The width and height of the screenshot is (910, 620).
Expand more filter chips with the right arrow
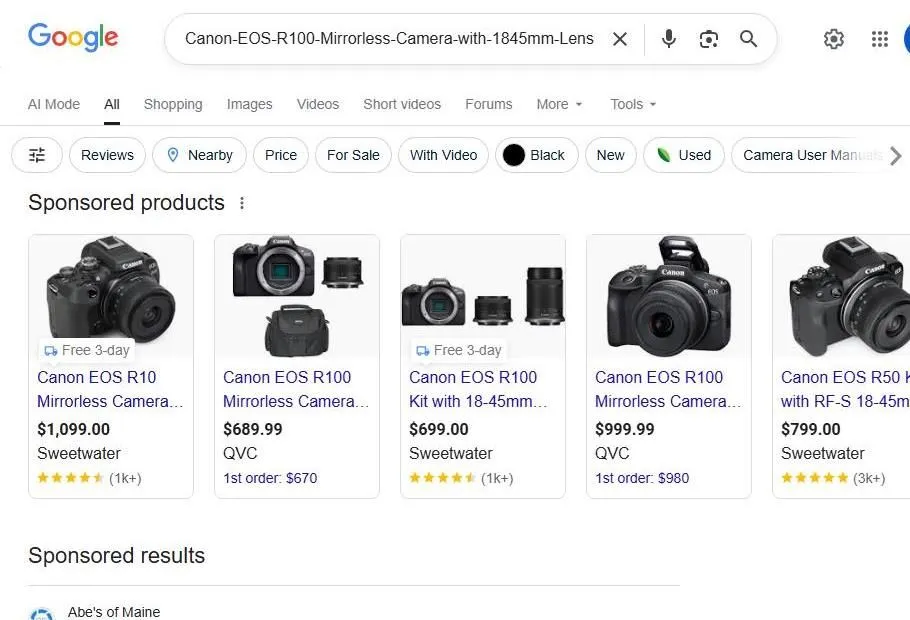pos(897,155)
